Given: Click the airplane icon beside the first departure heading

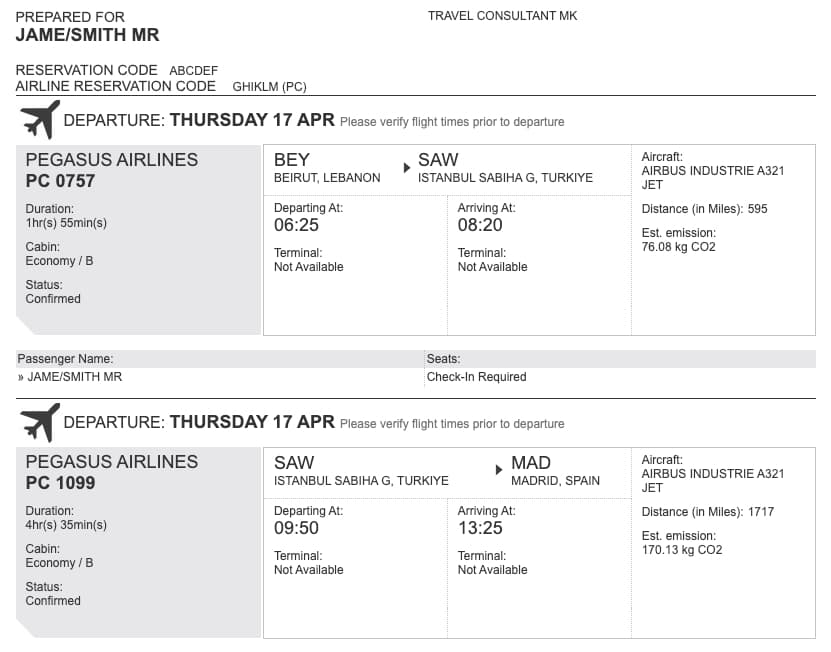Looking at the screenshot, I should 40,120.
